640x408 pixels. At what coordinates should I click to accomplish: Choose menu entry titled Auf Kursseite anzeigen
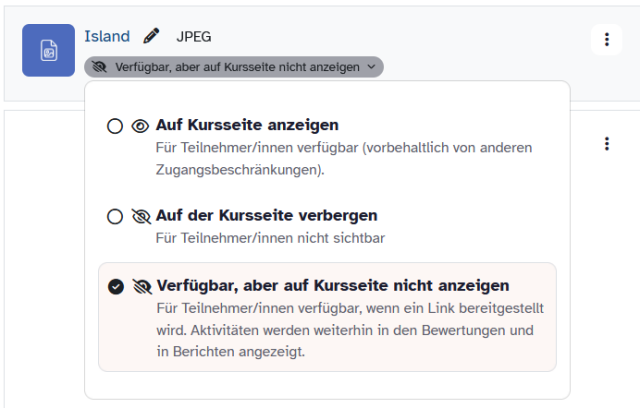coord(247,126)
